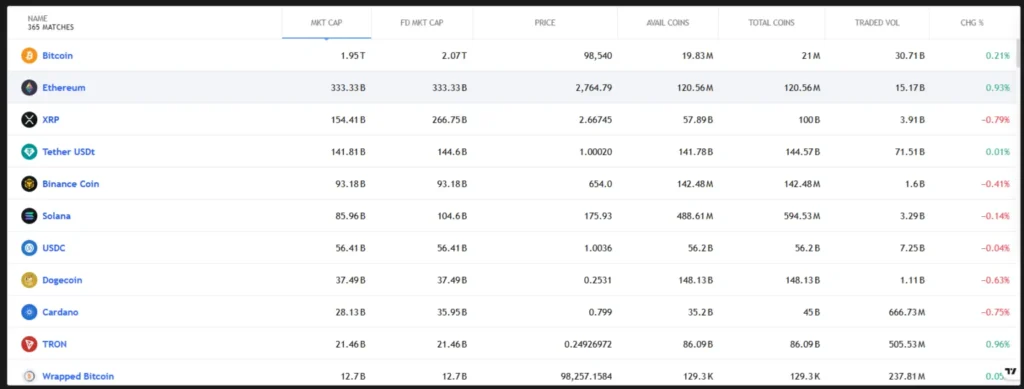The width and height of the screenshot is (1024, 389).
Task: Sort by TRADED VOL column header
Action: click(x=877, y=23)
